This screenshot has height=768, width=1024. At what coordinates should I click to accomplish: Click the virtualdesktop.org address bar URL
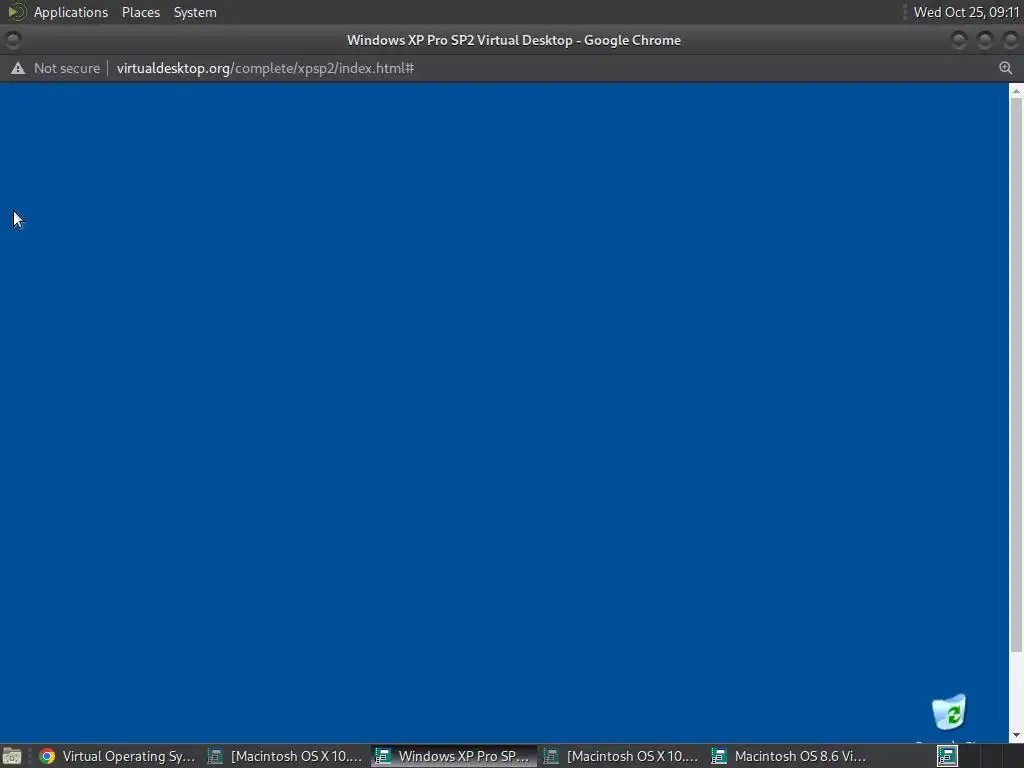pos(265,68)
